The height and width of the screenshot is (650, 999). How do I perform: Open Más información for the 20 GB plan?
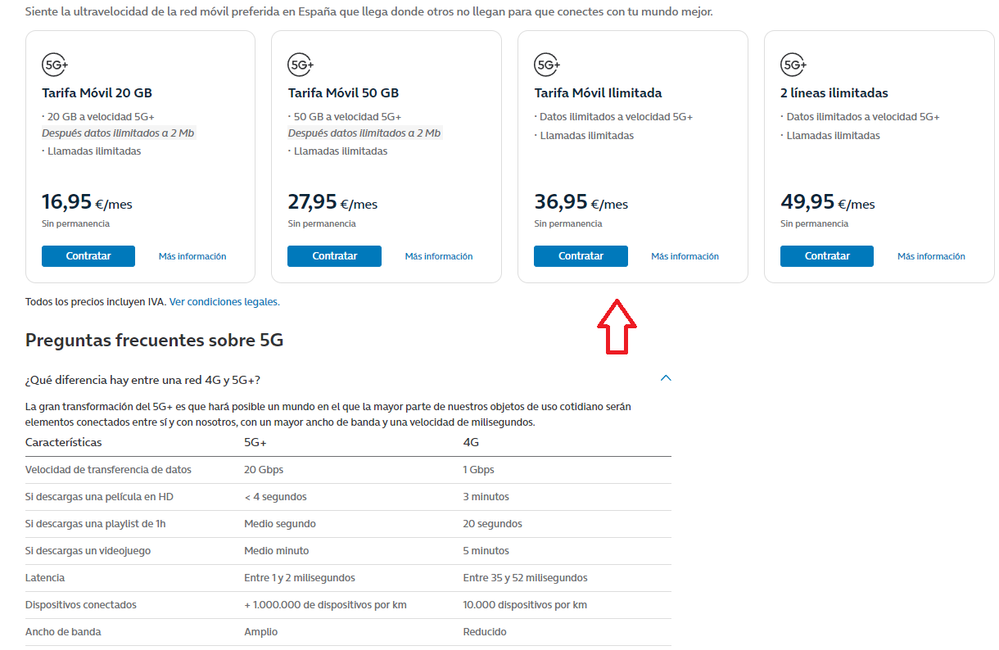[x=192, y=257]
